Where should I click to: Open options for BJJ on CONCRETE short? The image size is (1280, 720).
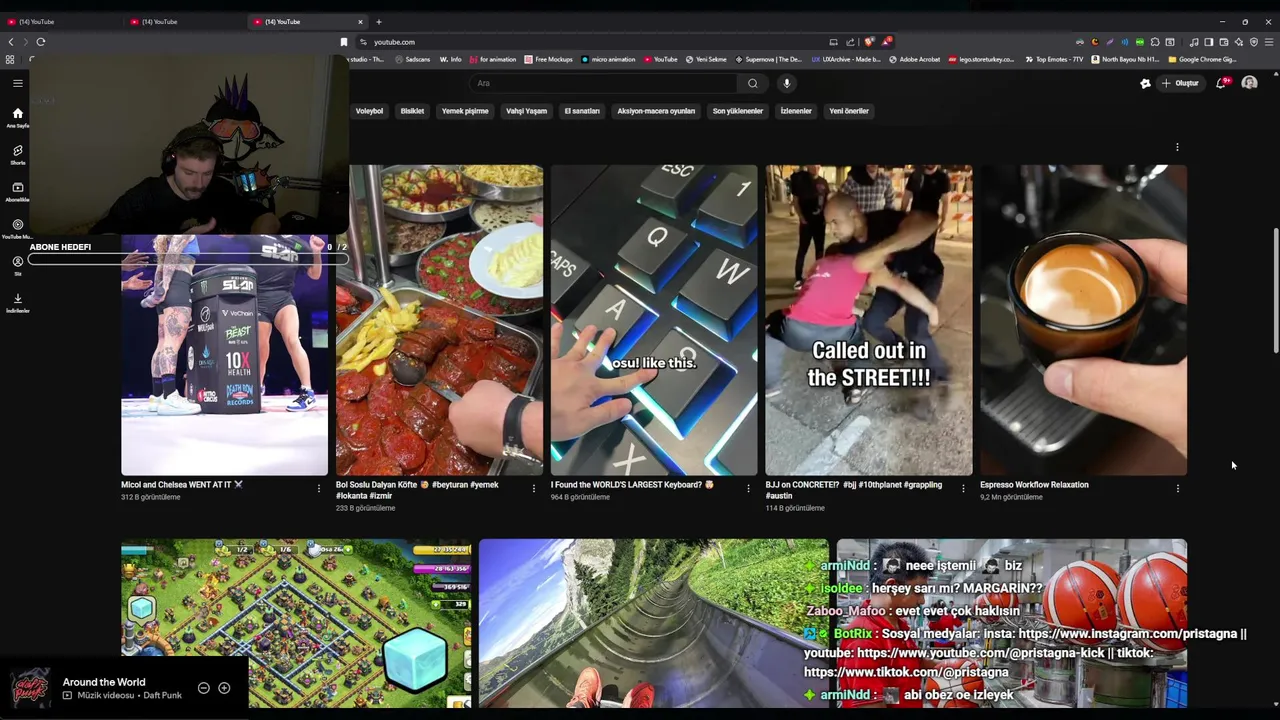pyautogui.click(x=963, y=489)
